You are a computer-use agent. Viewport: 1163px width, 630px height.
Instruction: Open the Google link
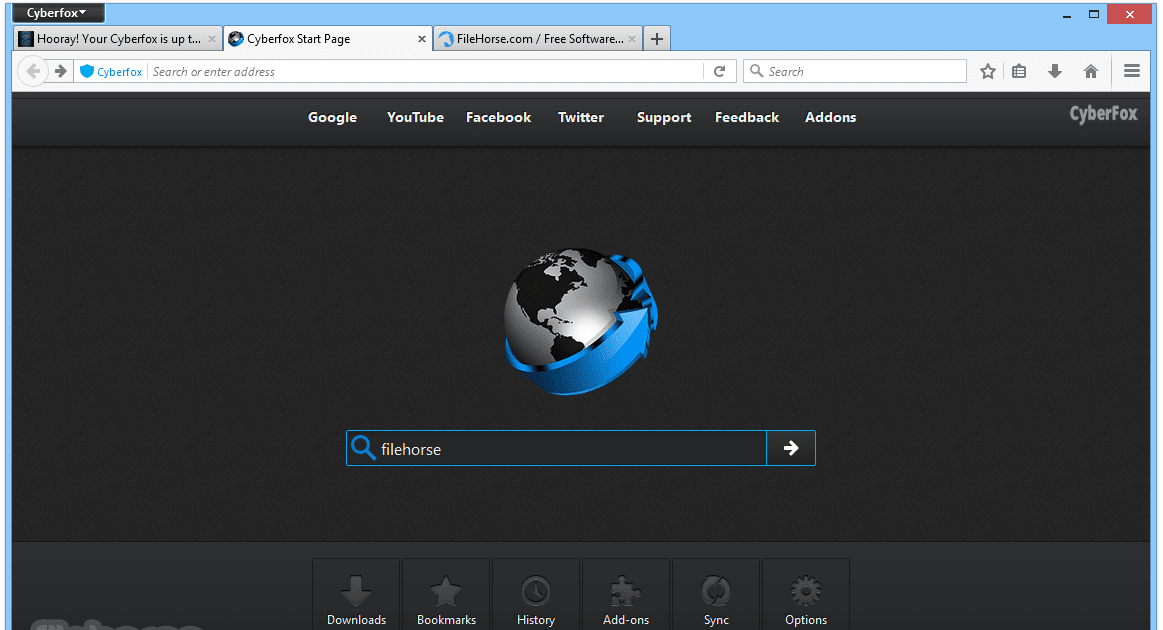(x=332, y=117)
